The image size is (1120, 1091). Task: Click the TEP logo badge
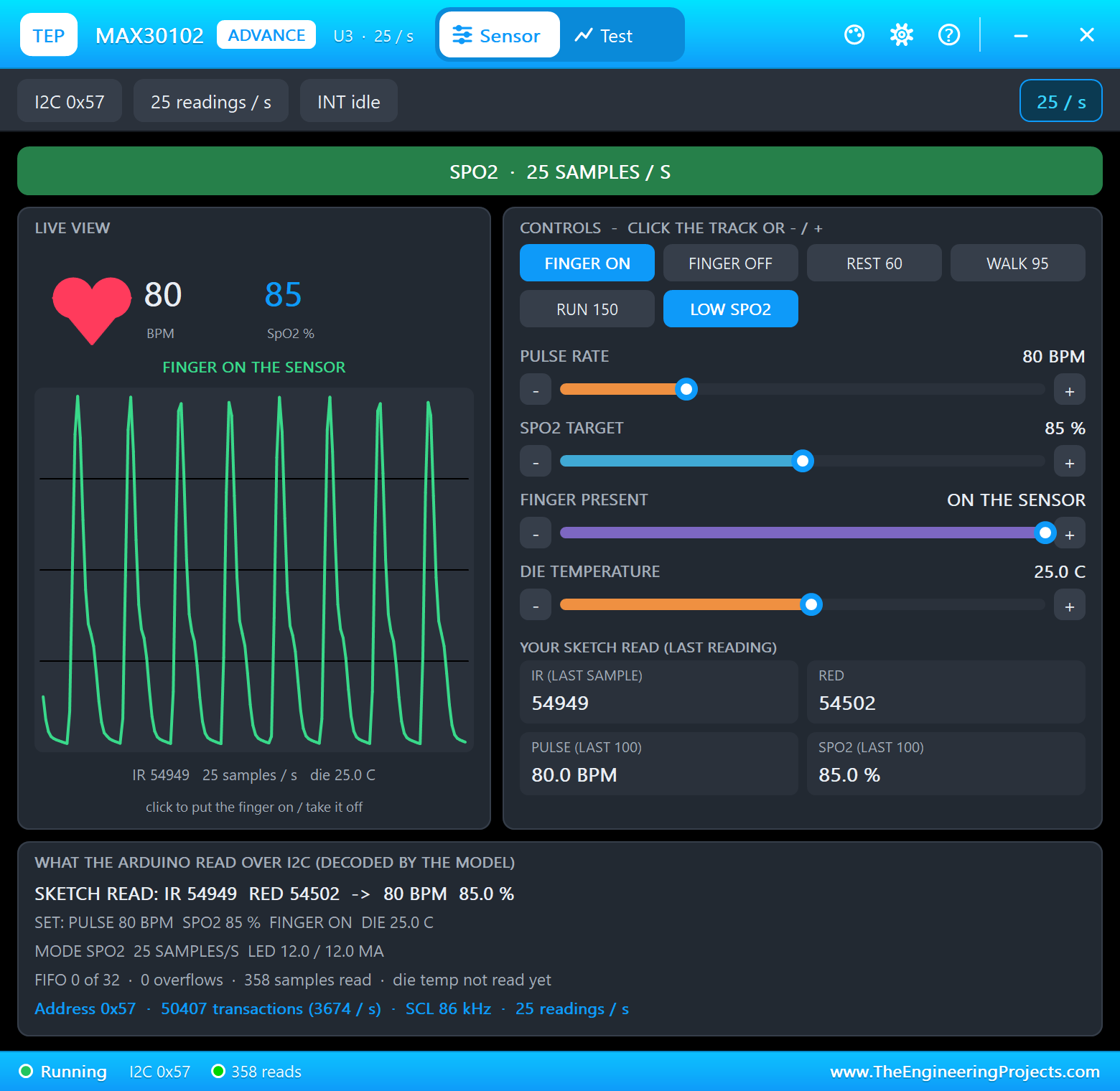49,34
